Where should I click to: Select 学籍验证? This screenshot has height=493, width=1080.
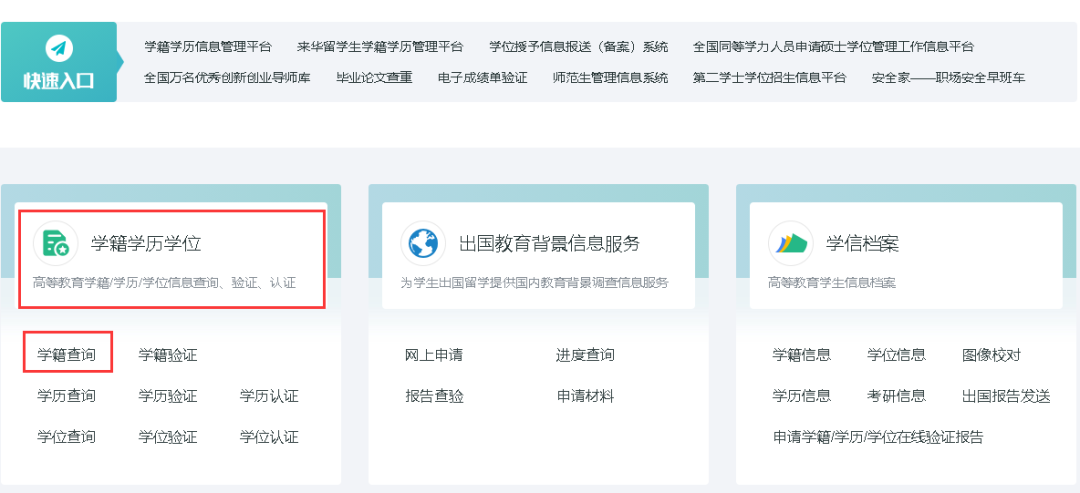(x=168, y=355)
